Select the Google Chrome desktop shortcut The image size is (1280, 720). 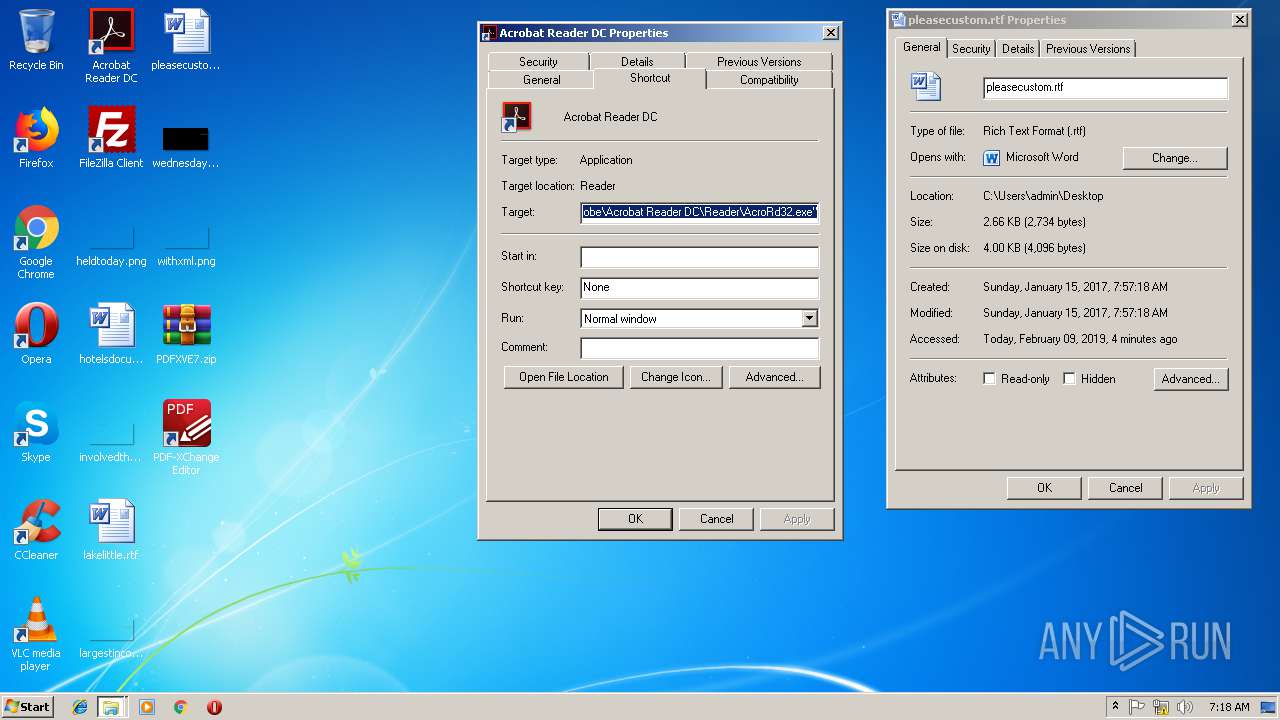click(x=36, y=242)
